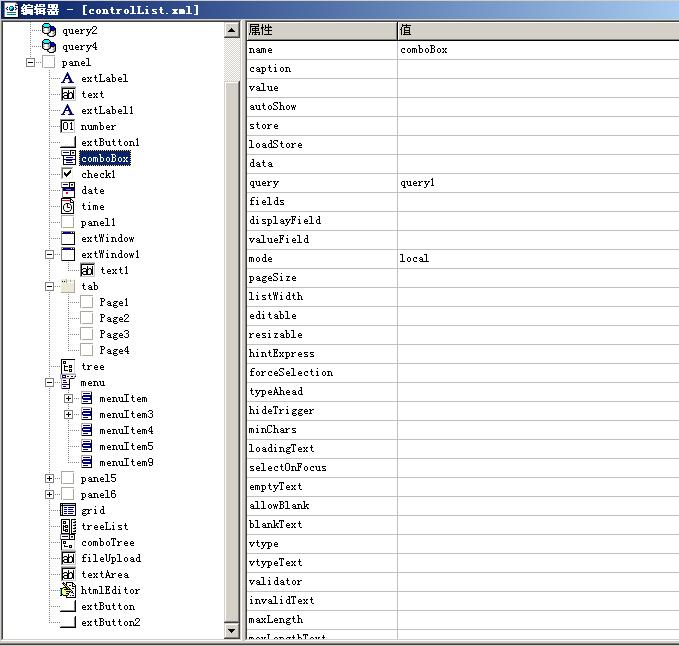Edit the query value query1

[x=538, y=183]
